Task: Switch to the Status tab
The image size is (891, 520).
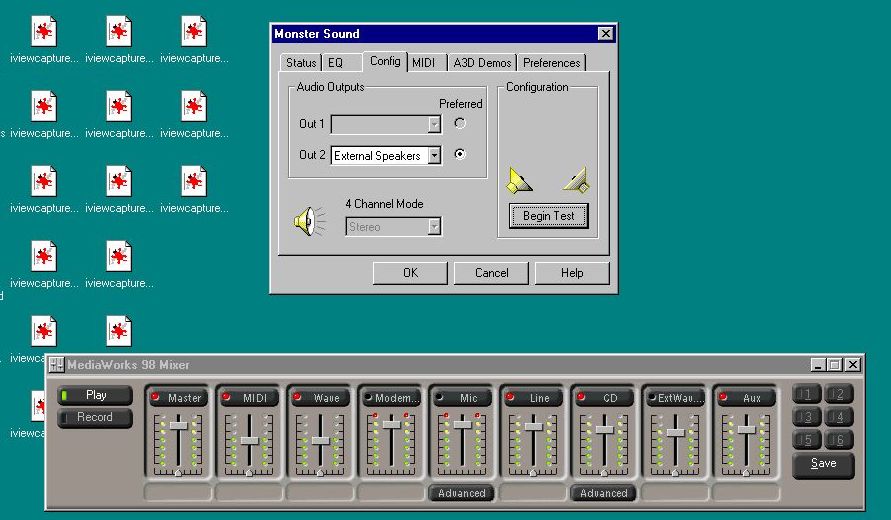Action: tap(301, 63)
